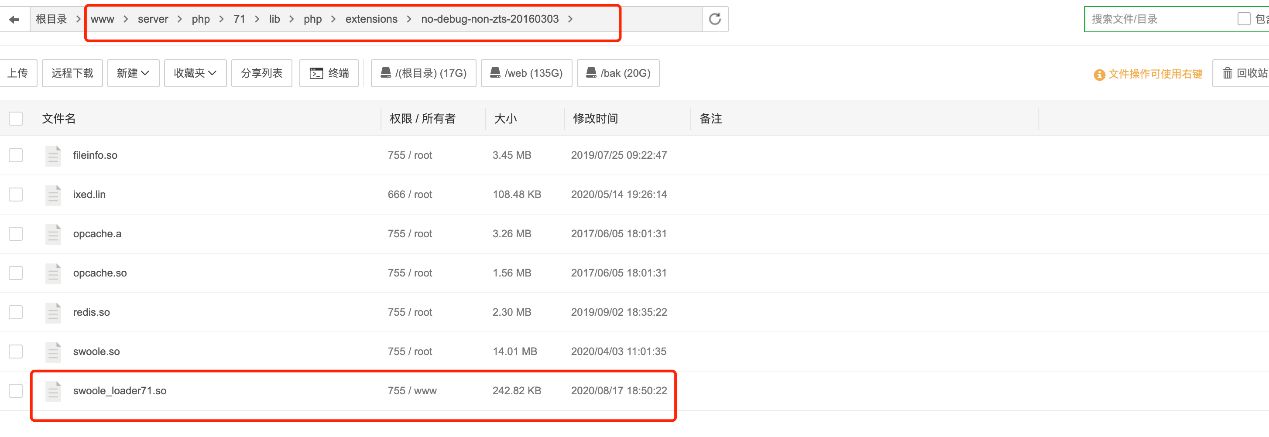Check the box for redis.so
Viewport: 1269px width, 437px height.
coord(16,312)
